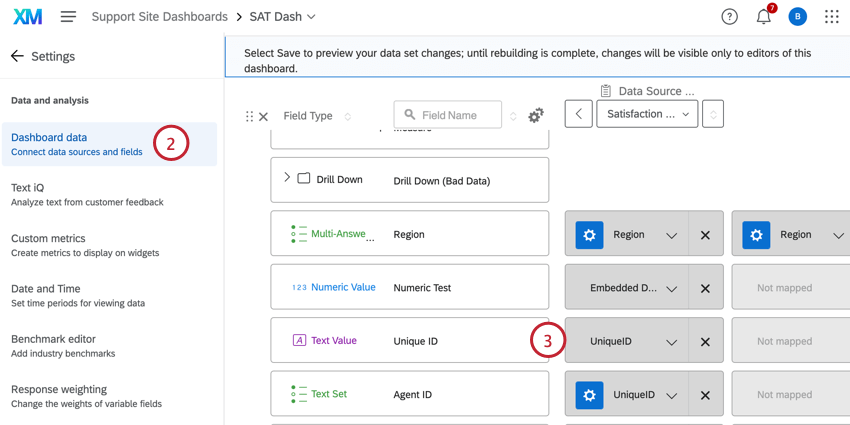The width and height of the screenshot is (850, 425).
Task: Click the field settings gear icon
Action: pyautogui.click(x=536, y=116)
